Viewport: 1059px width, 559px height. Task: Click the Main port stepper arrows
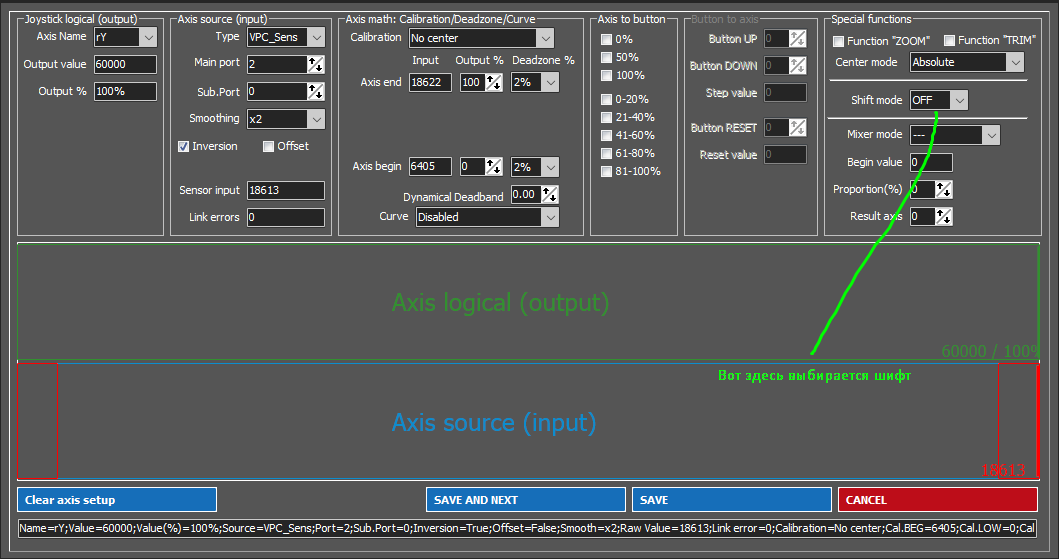point(315,64)
